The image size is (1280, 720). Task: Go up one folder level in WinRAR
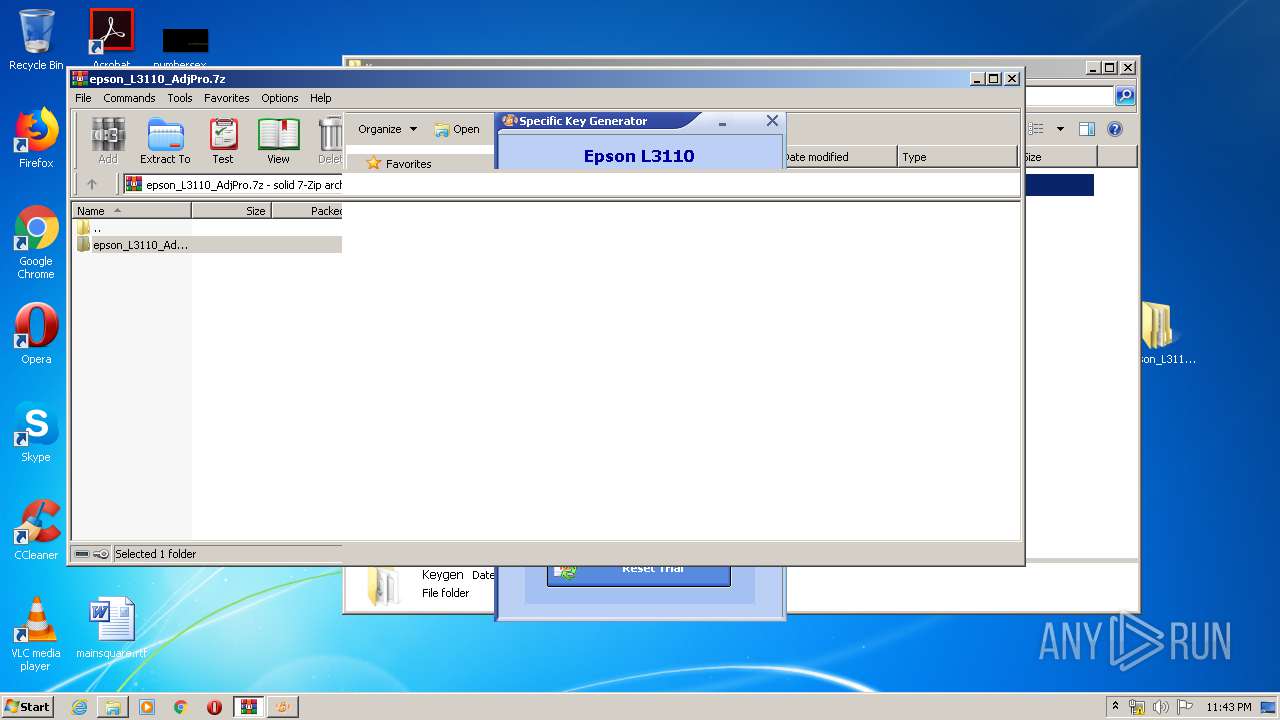point(92,184)
